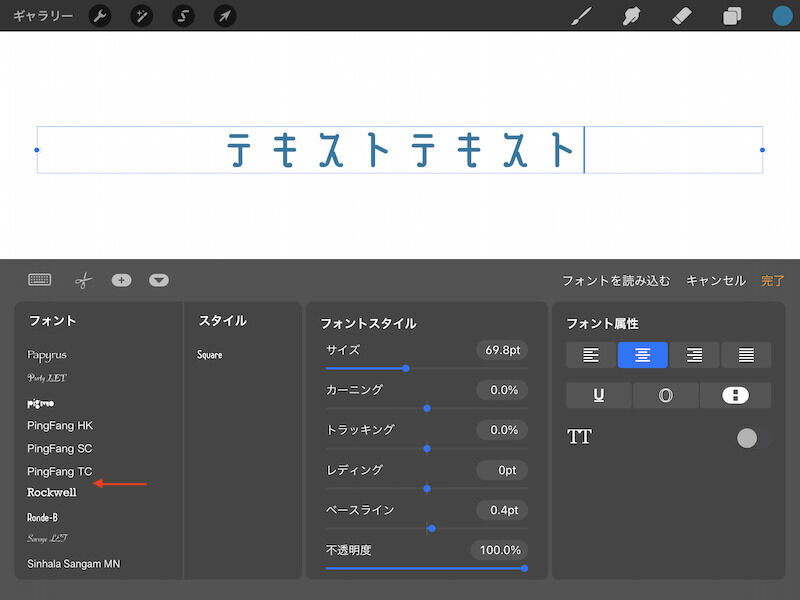Toggle underline (U) attribute
The width and height of the screenshot is (800, 600).
tap(598, 395)
